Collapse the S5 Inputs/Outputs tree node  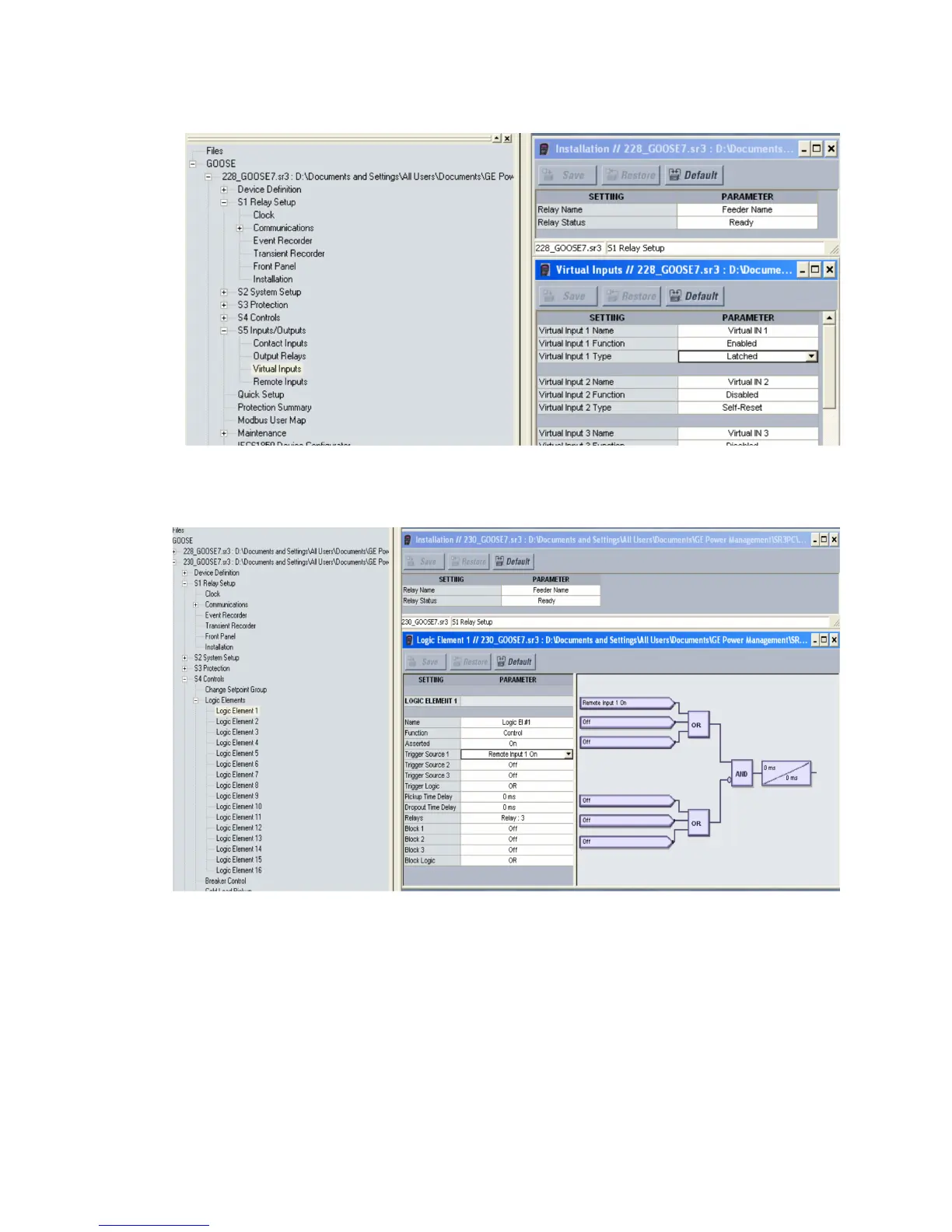(x=224, y=331)
